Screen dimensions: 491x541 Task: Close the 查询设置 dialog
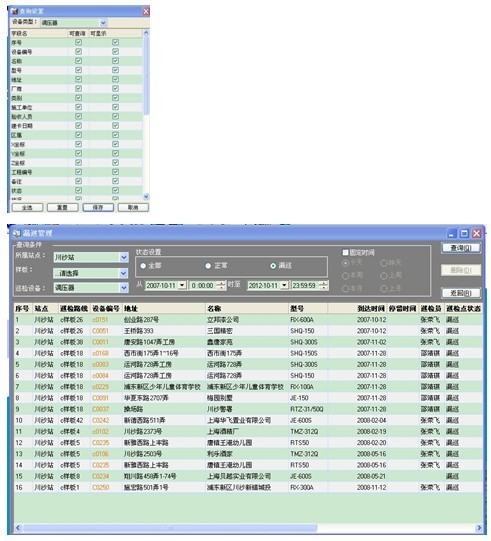click(146, 11)
